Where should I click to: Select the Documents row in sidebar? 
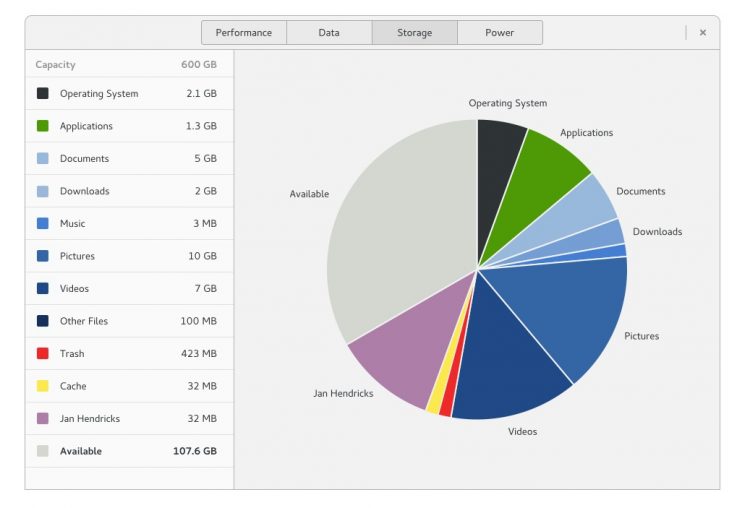(x=128, y=159)
